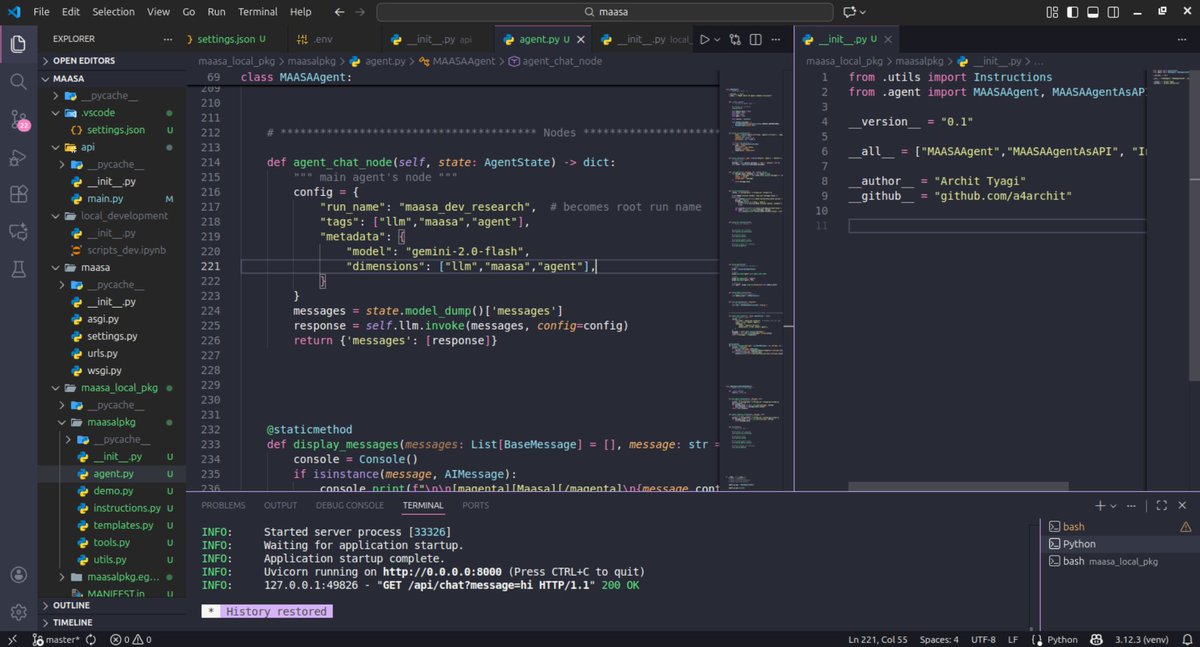Screen dimensions: 1200x647
Task: Create a new terminal with plus icon
Action: (1100, 506)
